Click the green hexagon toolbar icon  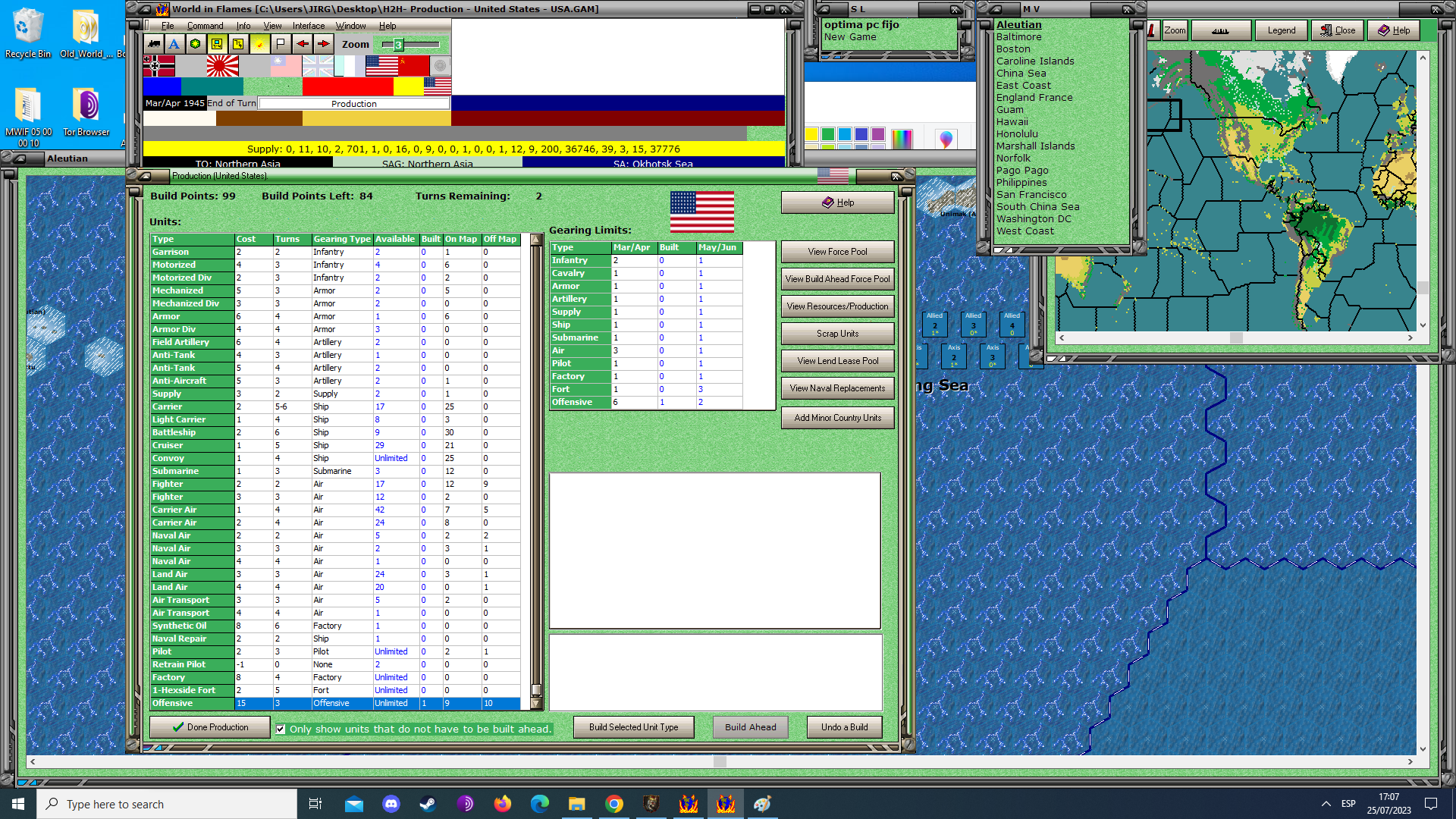[x=196, y=44]
